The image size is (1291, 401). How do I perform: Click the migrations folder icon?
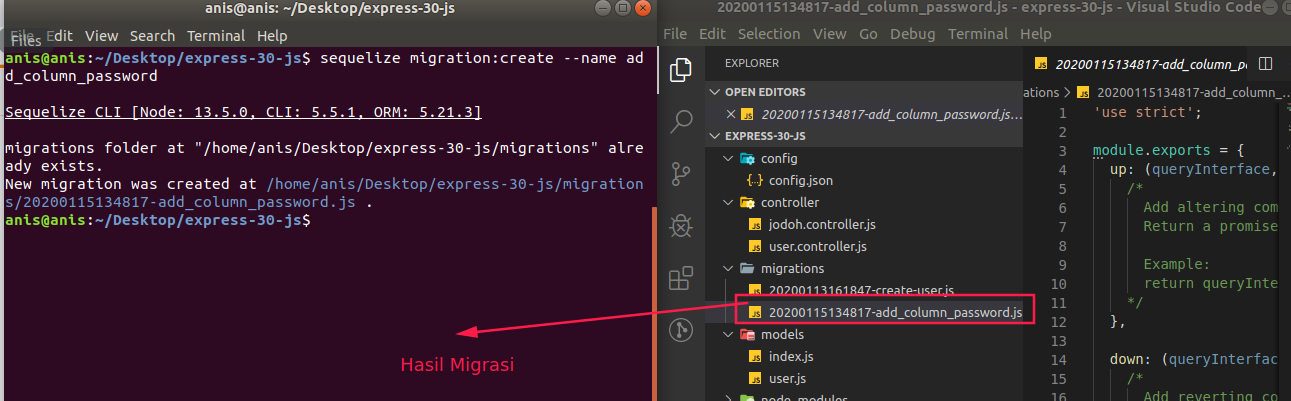[747, 268]
